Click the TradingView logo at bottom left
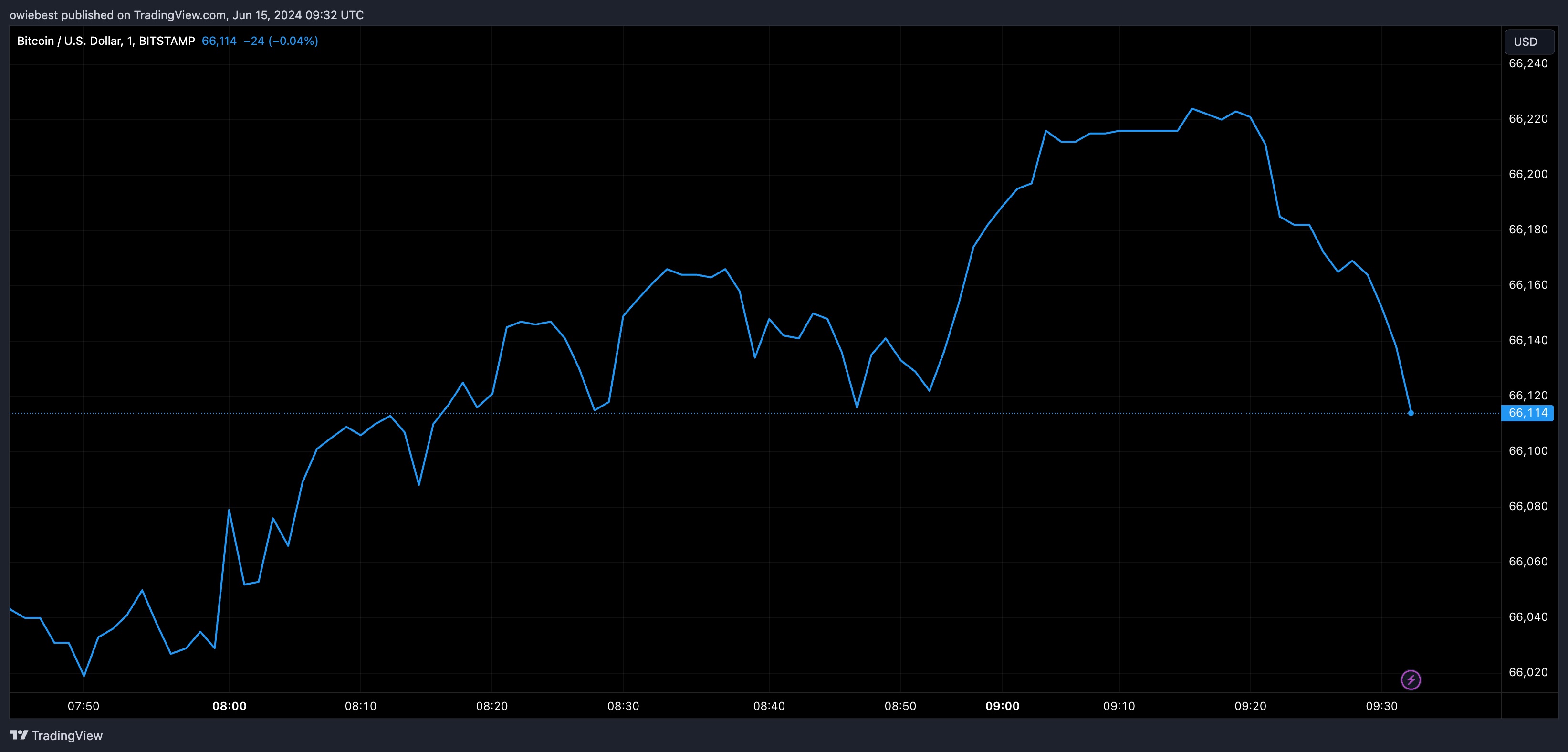 pos(56,736)
